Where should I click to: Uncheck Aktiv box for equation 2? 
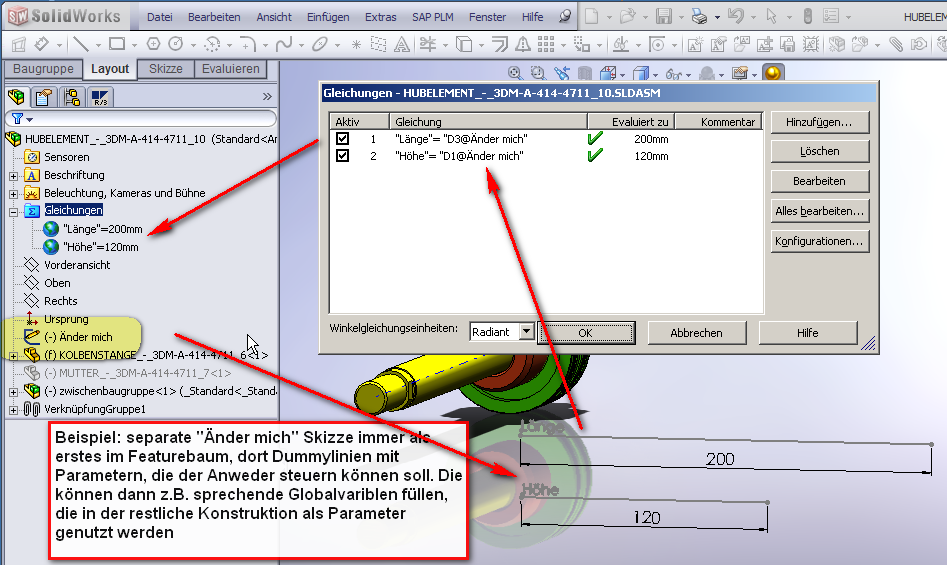pos(342,156)
